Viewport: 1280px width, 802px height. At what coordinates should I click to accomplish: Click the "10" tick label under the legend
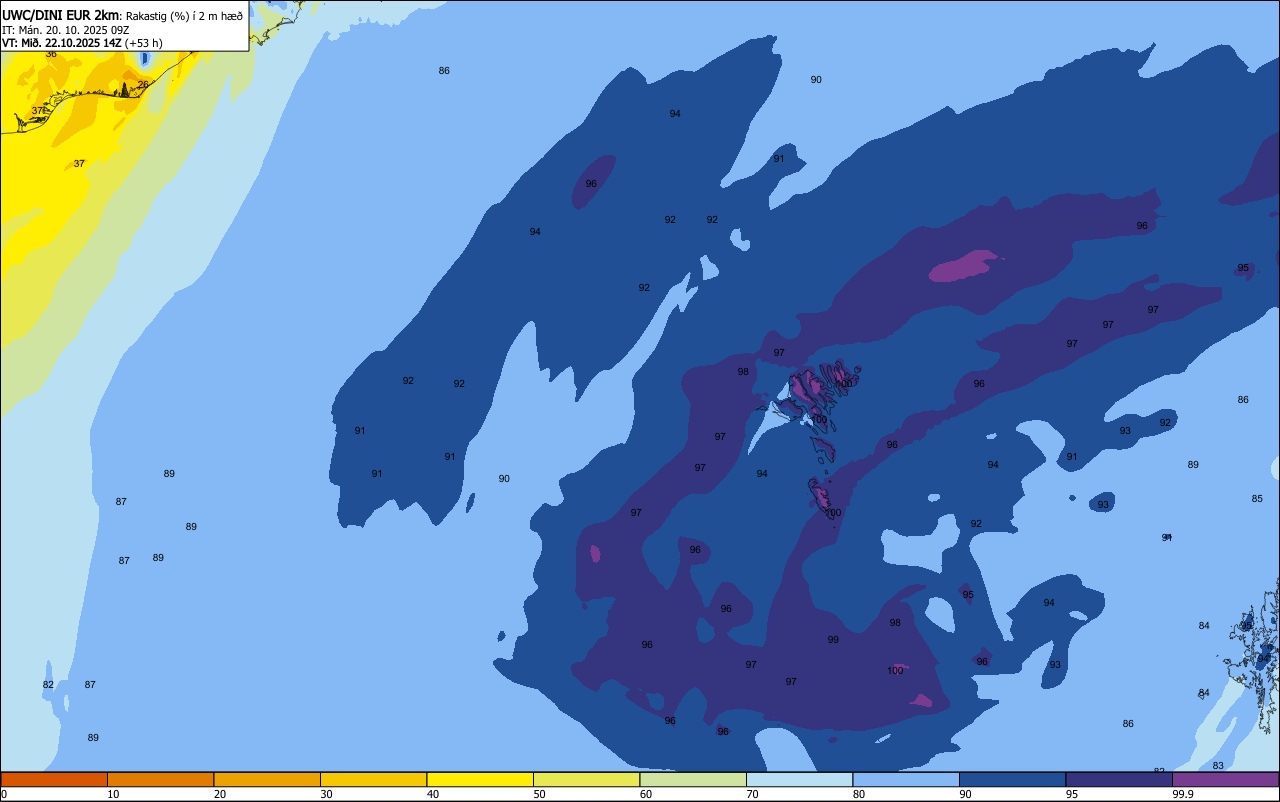tap(113, 794)
